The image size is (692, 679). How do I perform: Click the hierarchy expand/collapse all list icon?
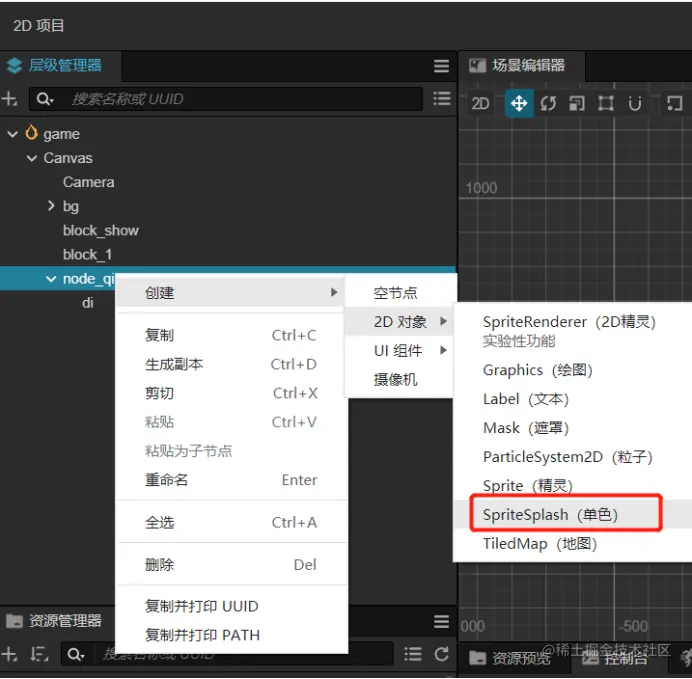(x=441, y=98)
